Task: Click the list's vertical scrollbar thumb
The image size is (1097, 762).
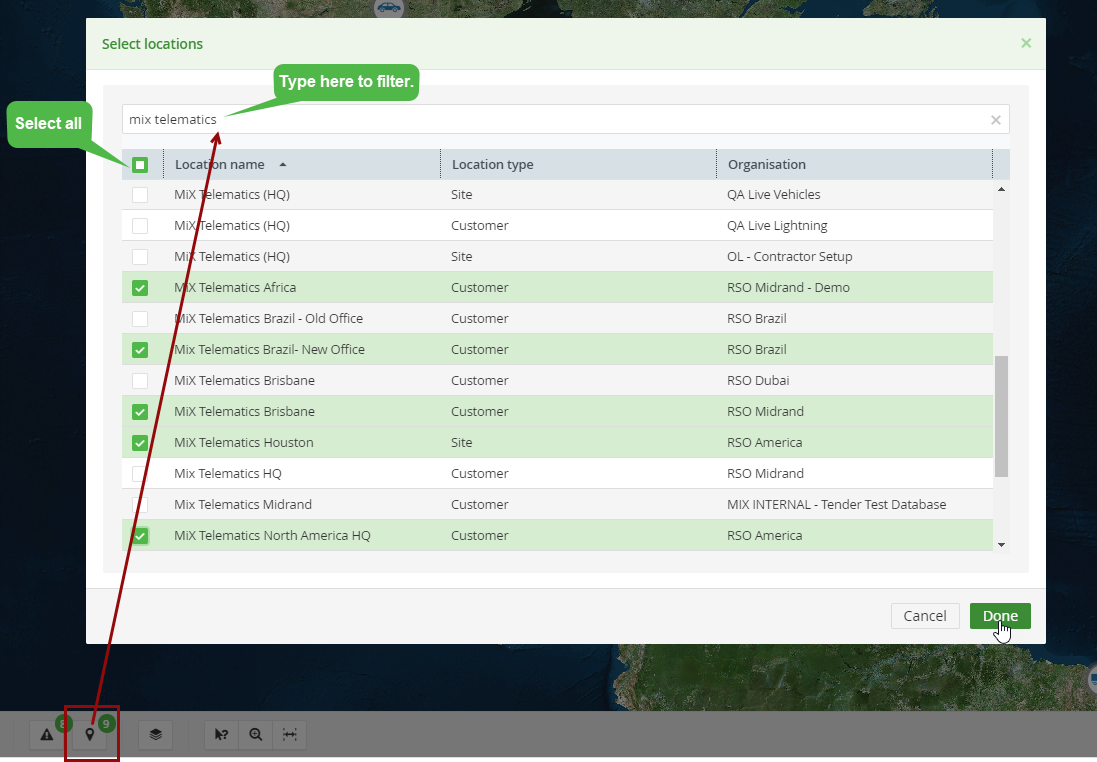Action: (1001, 416)
